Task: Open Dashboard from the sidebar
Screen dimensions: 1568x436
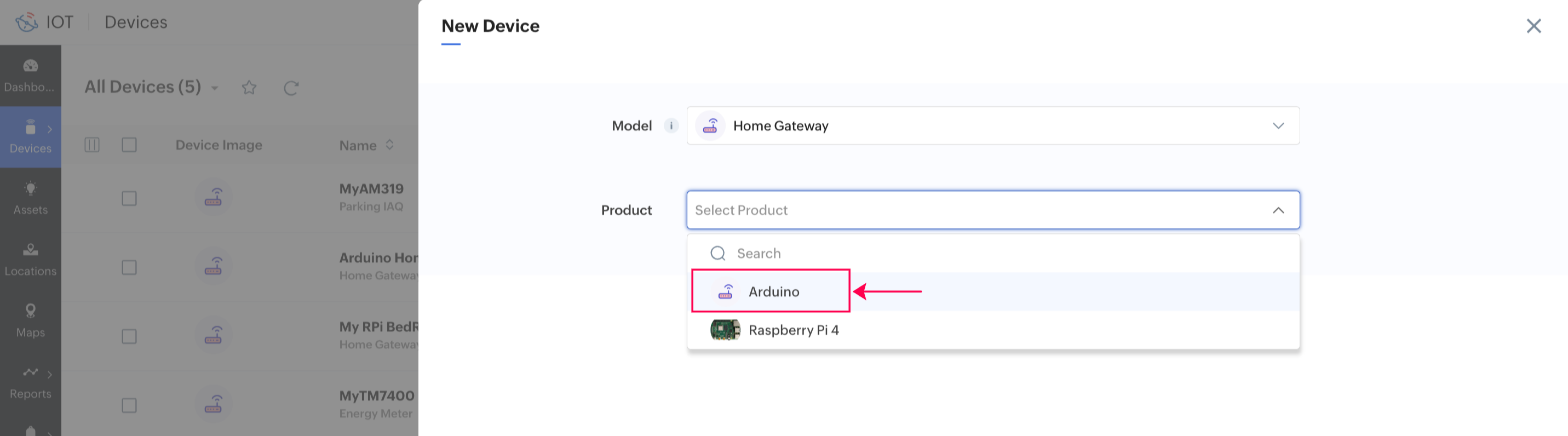Action: click(31, 75)
